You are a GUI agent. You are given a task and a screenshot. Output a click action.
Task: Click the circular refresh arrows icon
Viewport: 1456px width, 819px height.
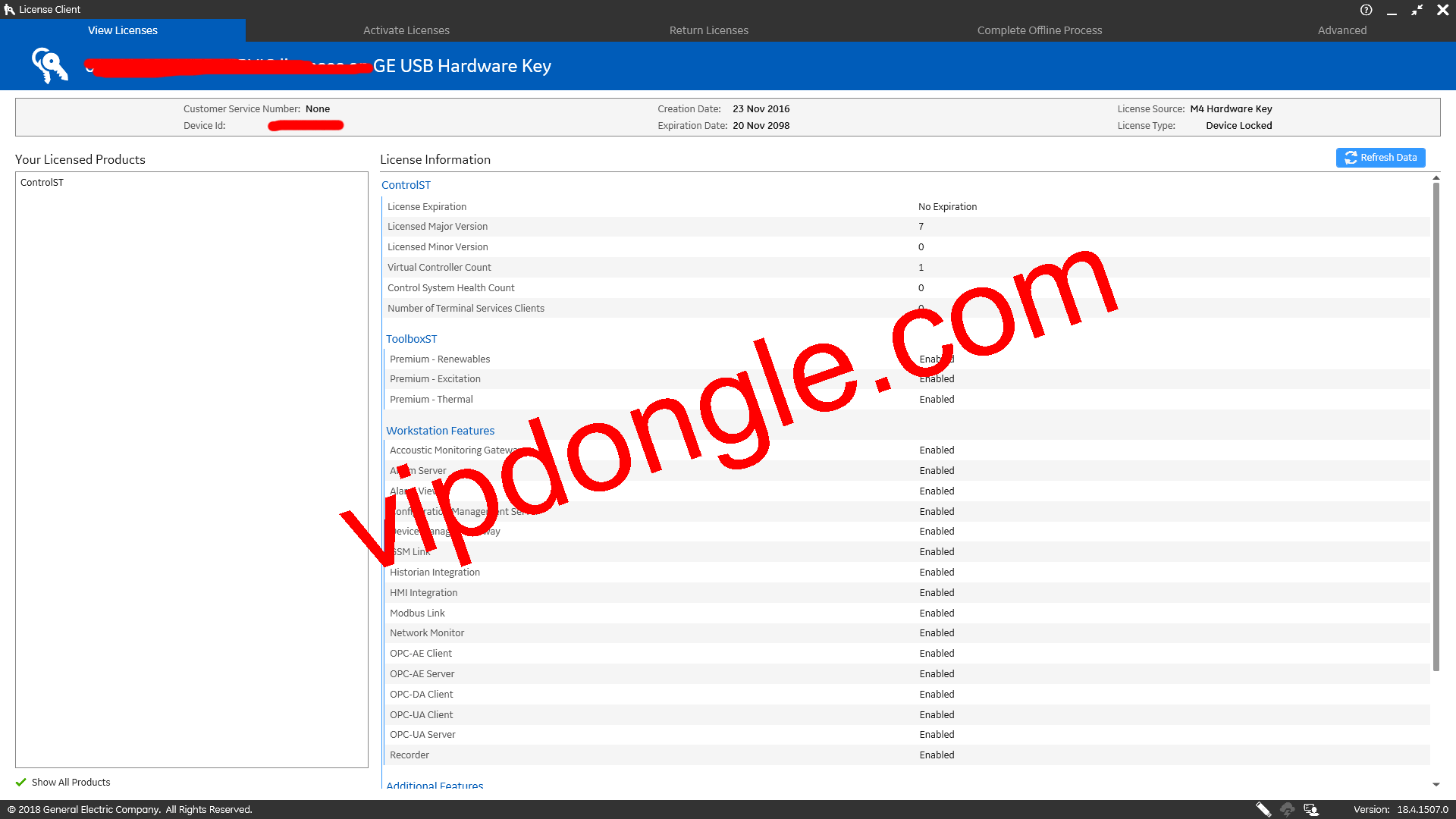click(1351, 157)
